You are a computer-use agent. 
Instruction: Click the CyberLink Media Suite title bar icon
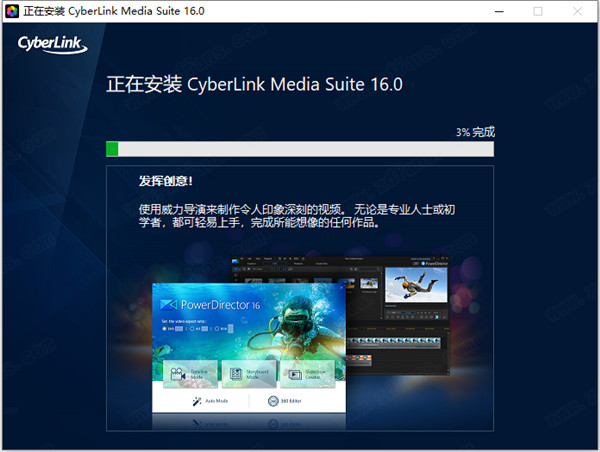[12, 11]
